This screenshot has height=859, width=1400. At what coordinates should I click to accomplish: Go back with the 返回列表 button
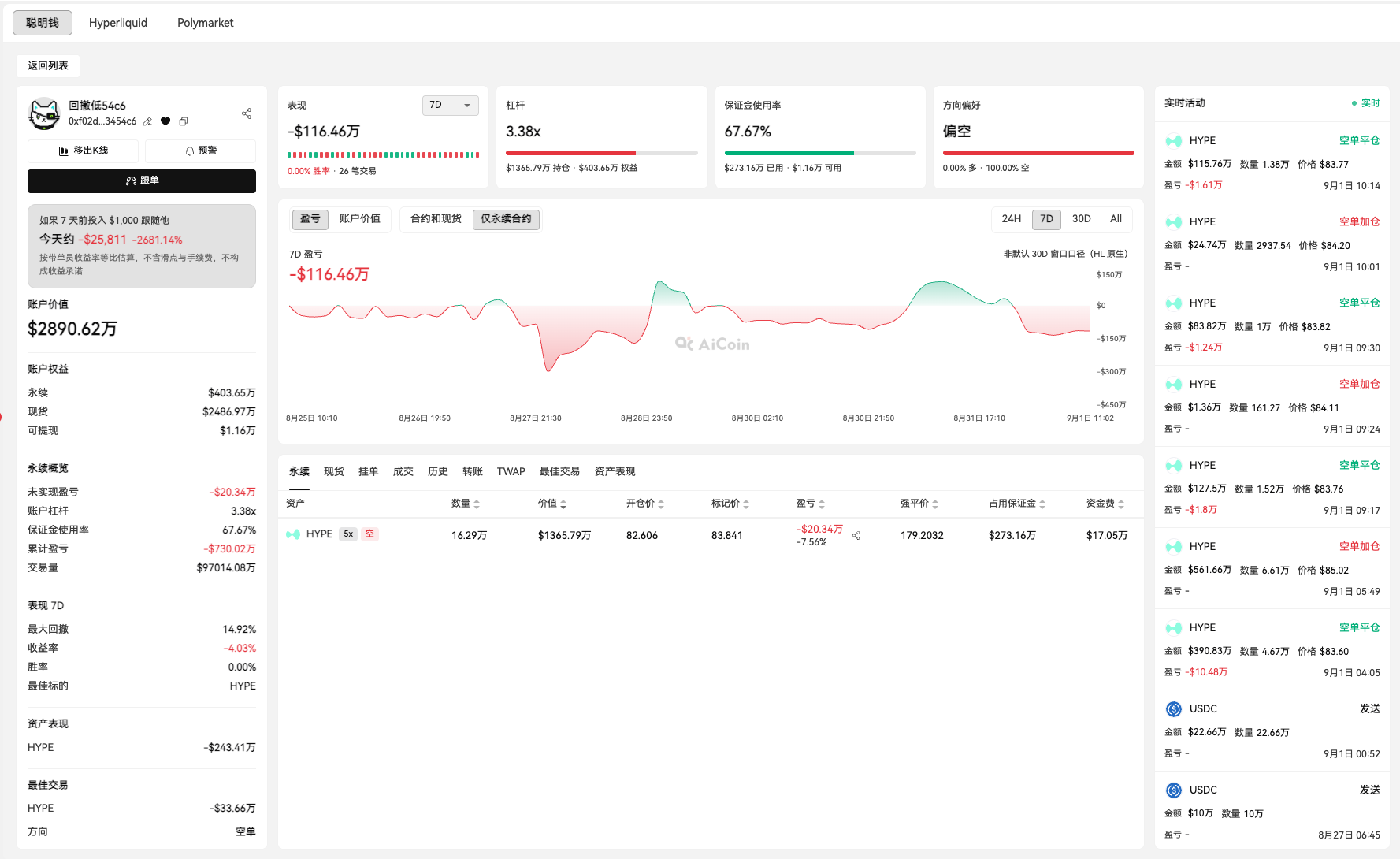tap(48, 65)
